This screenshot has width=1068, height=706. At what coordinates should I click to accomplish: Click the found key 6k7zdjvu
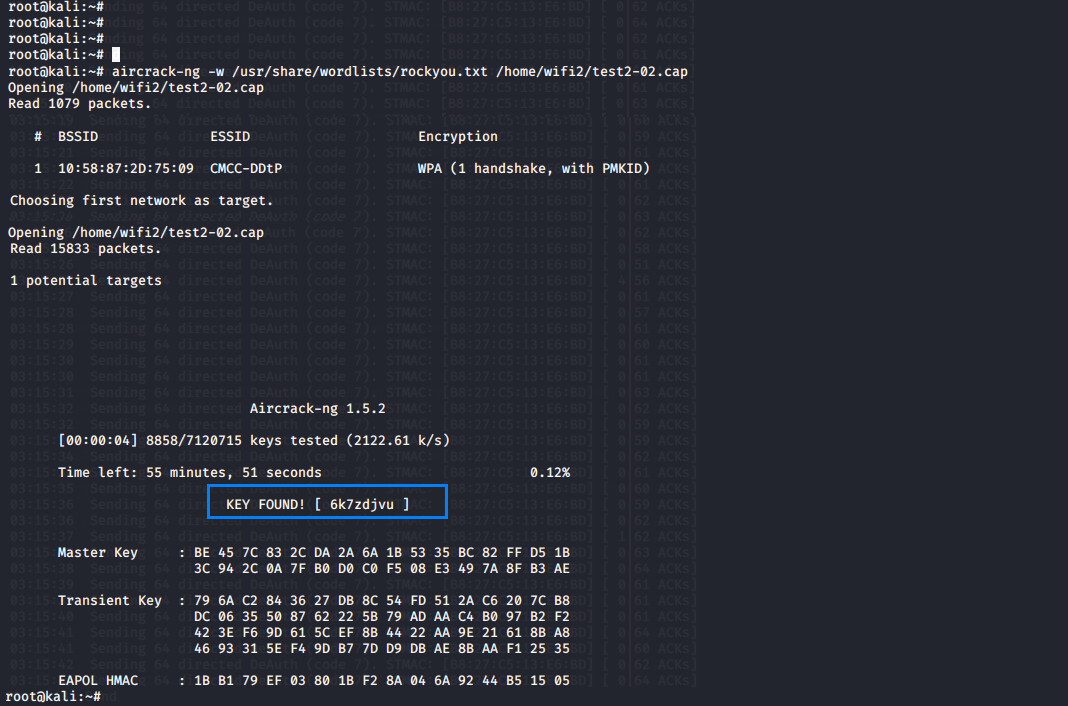point(362,504)
